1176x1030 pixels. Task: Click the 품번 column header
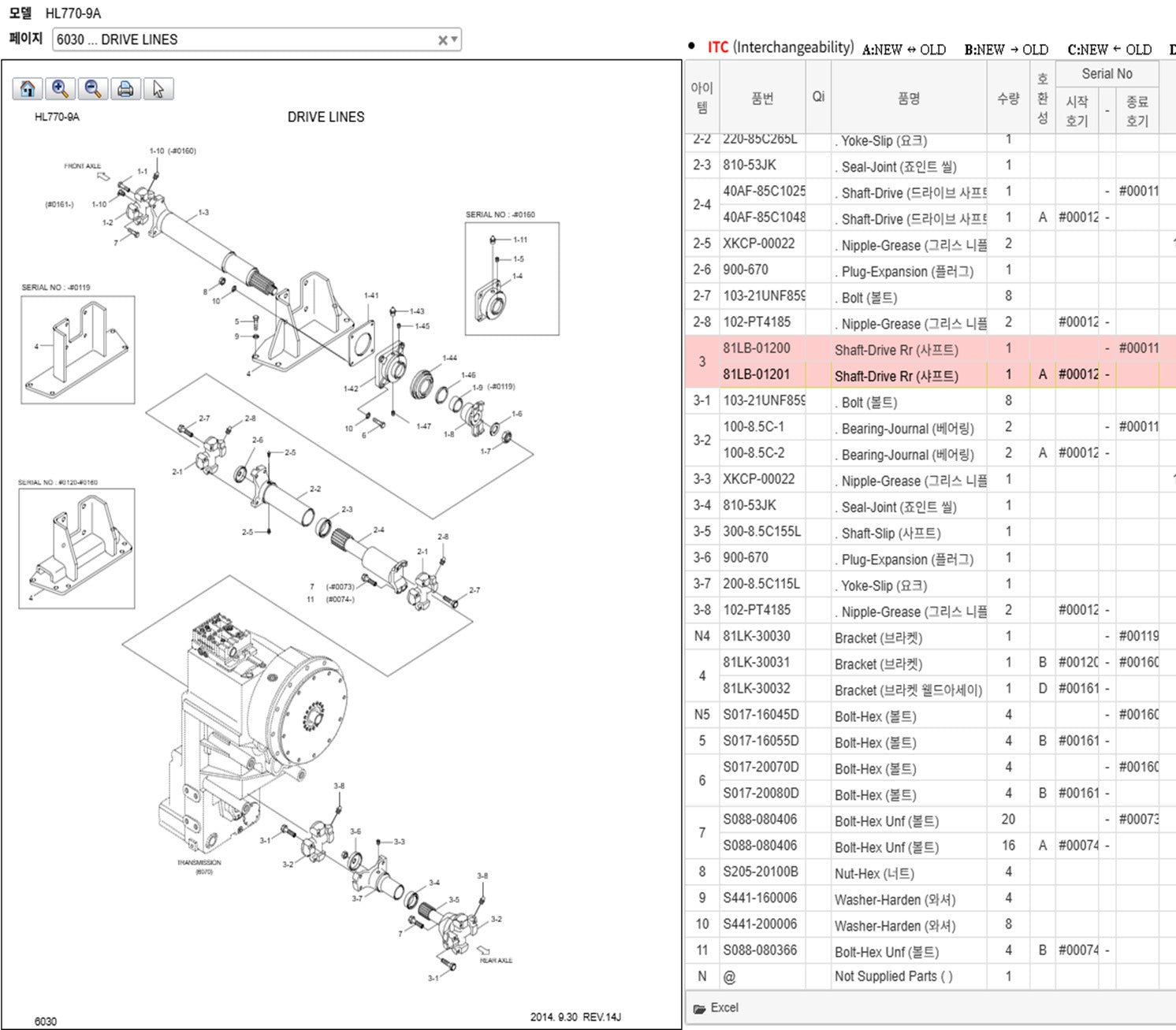762,99
